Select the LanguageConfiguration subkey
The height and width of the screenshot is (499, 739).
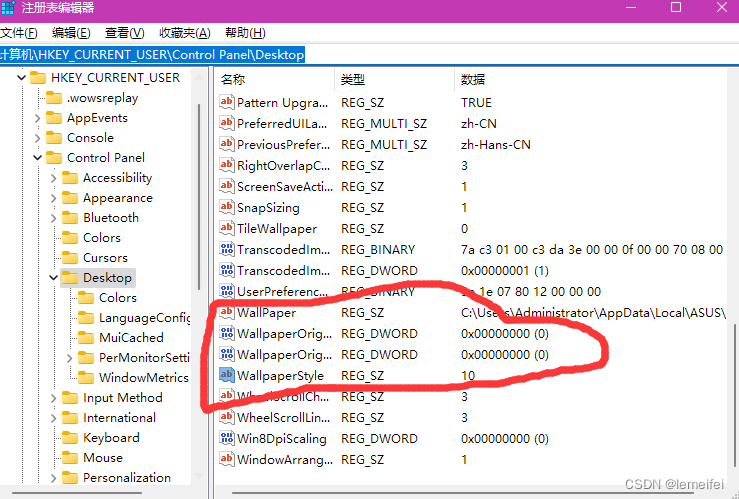(144, 318)
